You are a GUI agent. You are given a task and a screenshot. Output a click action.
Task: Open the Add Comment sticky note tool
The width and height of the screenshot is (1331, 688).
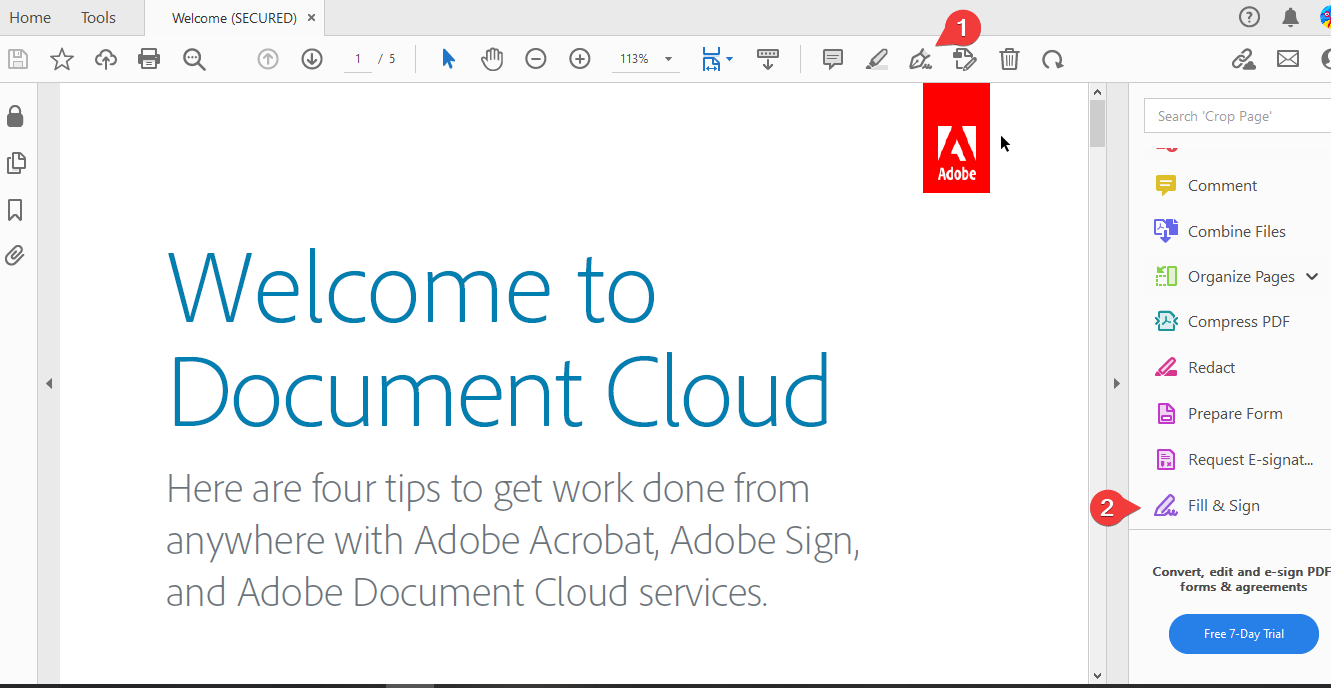832,59
